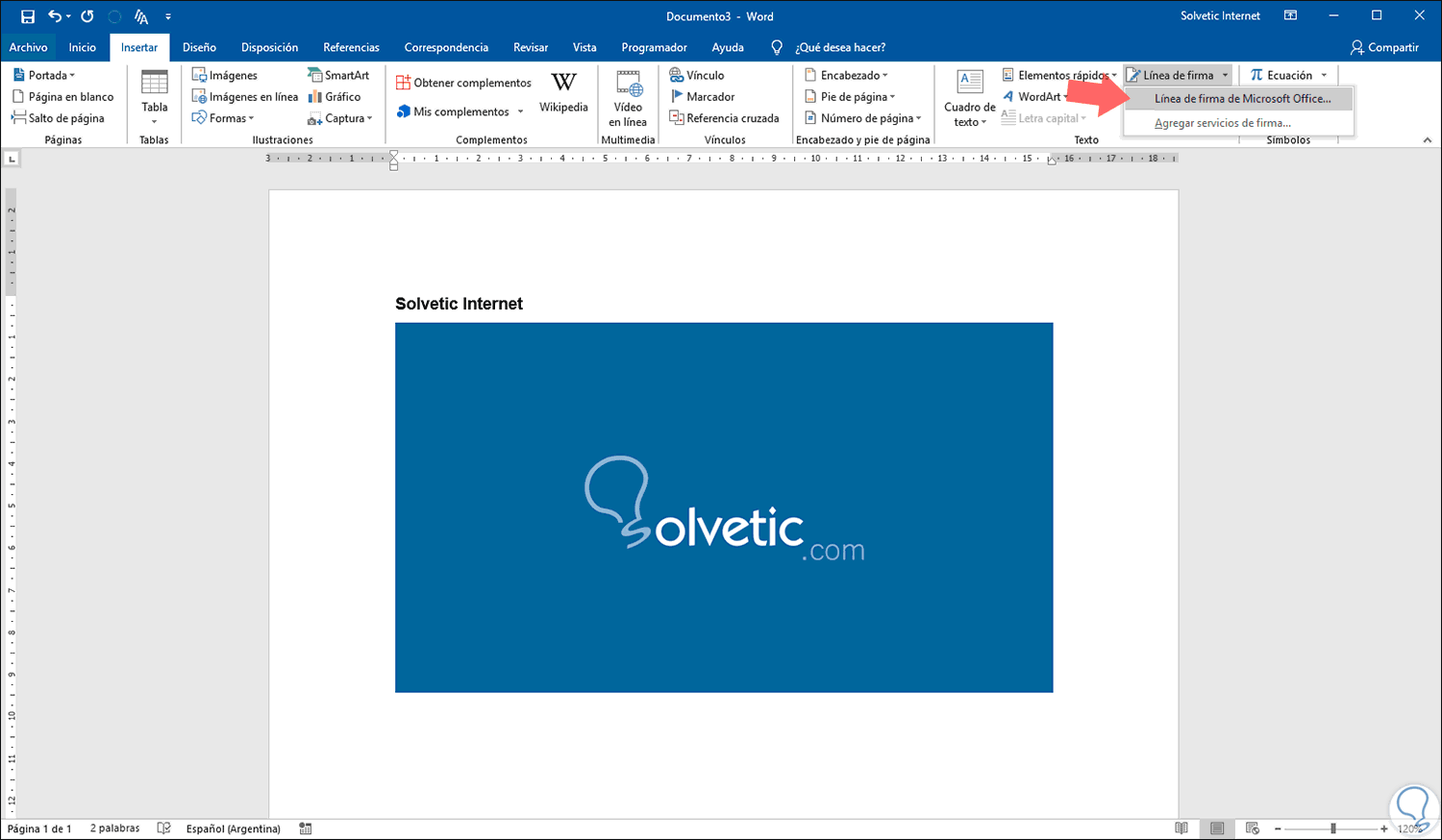Viewport: 1442px width, 840px height.
Task: Click the spell check icon in status bar
Action: coord(164,828)
